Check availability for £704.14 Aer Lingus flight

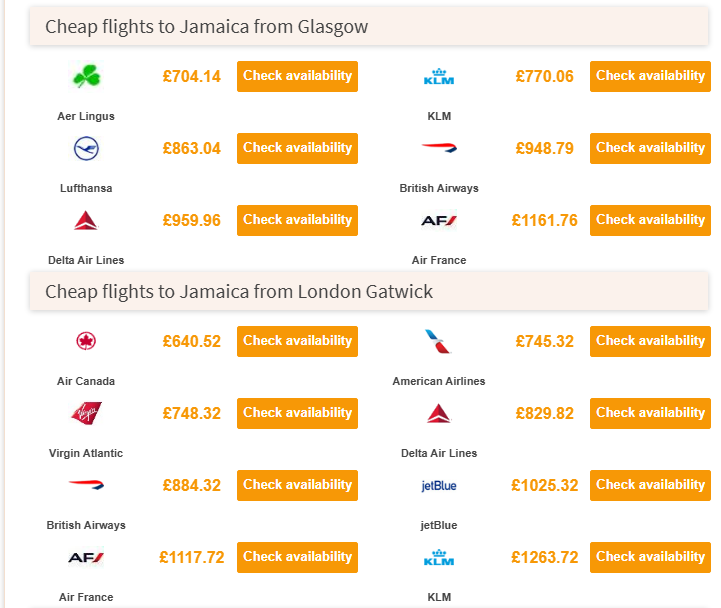tap(297, 76)
